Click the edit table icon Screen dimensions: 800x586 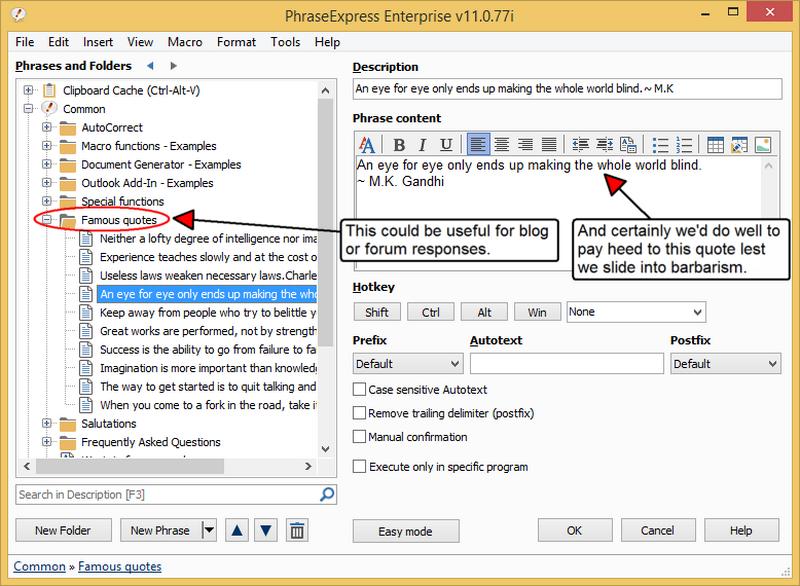(739, 145)
